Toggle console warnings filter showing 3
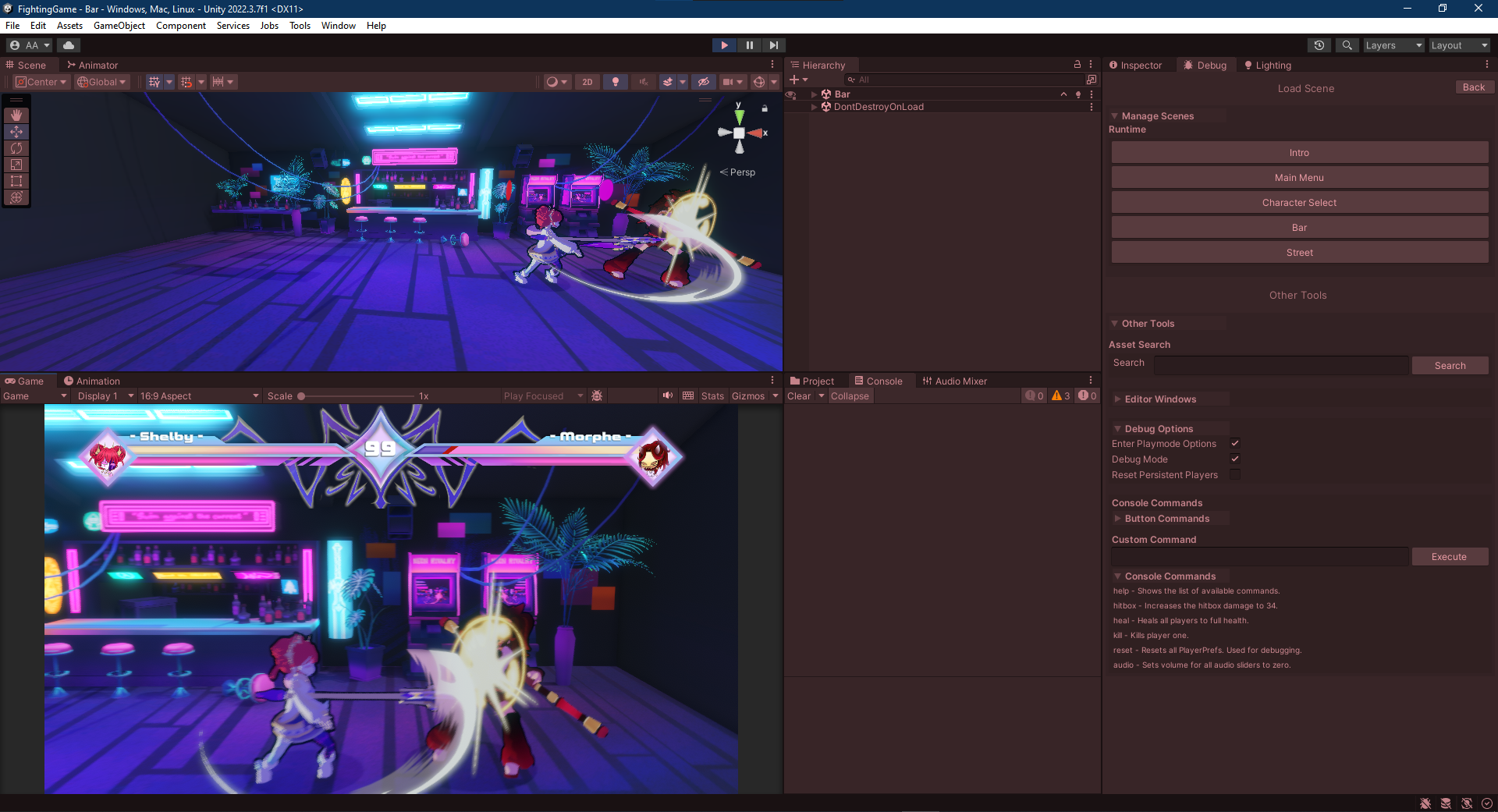 (x=1060, y=396)
